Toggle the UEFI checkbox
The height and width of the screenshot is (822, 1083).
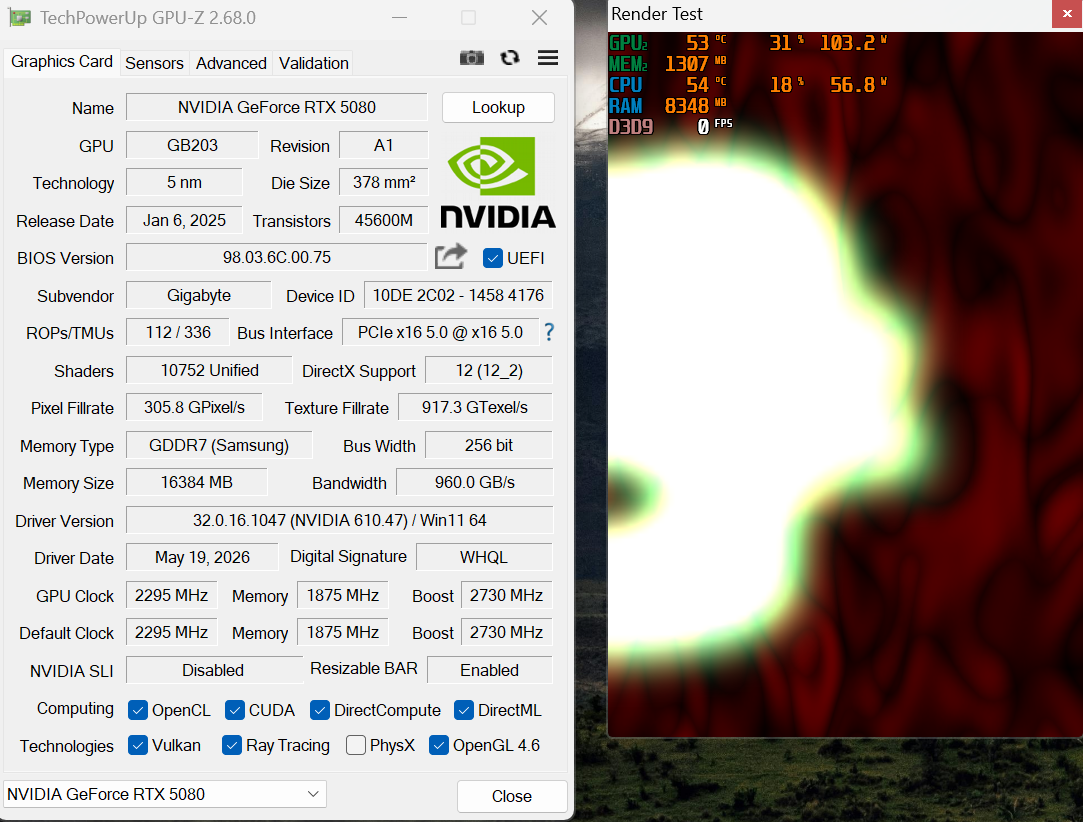[x=492, y=258]
